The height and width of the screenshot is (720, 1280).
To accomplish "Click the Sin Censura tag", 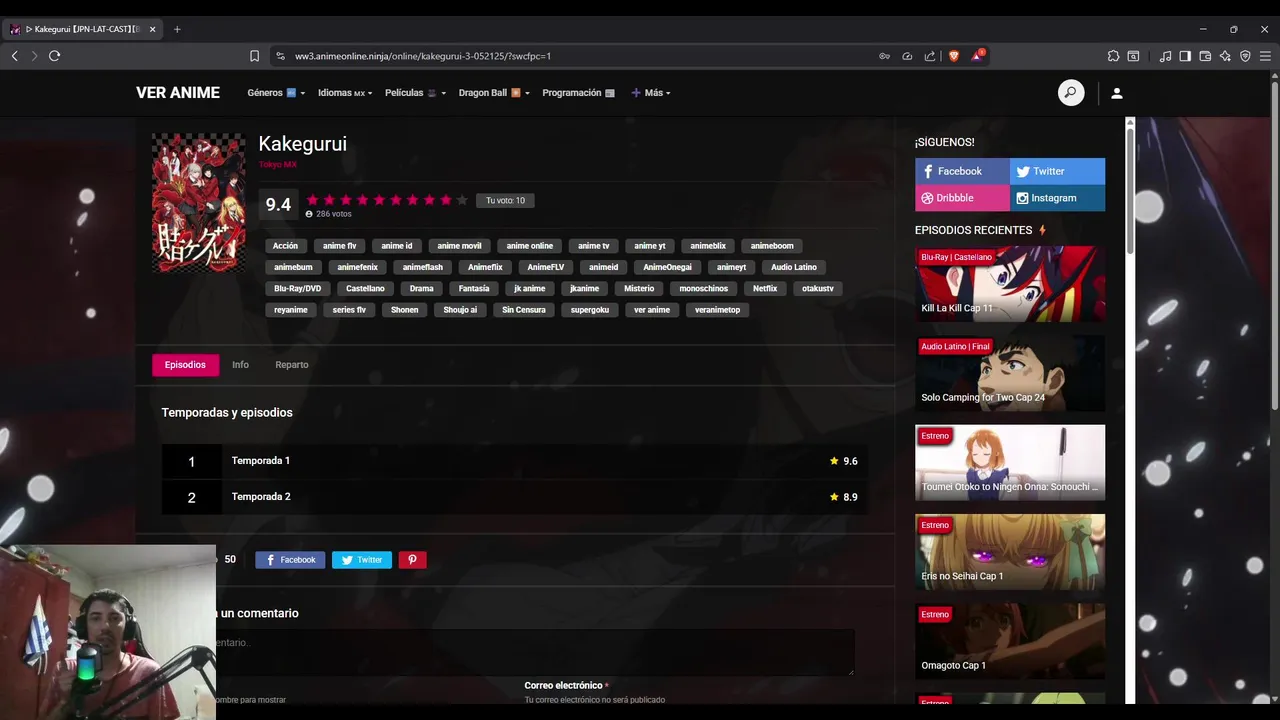I will pyautogui.click(x=524, y=310).
